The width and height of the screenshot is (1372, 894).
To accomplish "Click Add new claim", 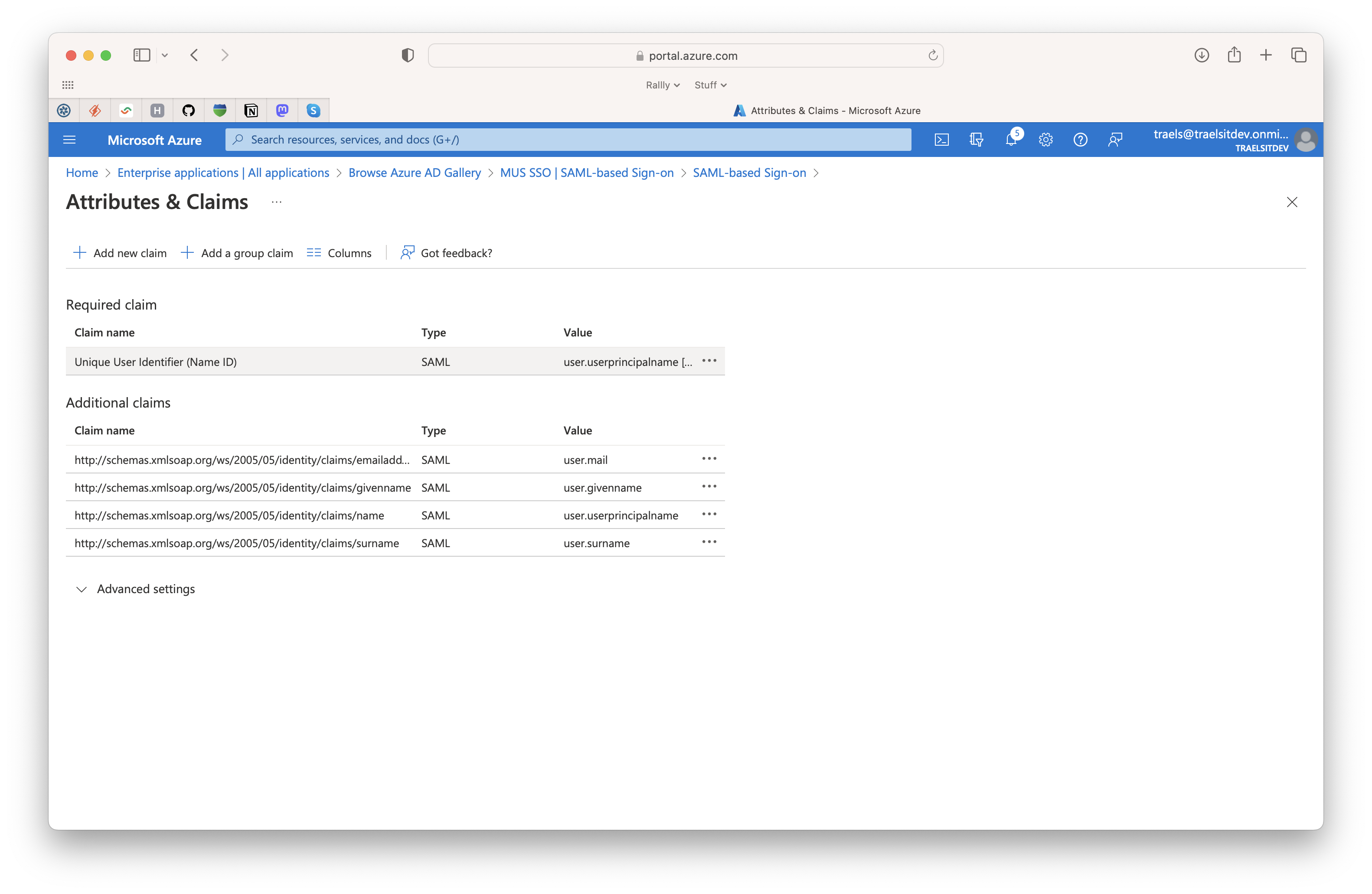I will [x=120, y=252].
